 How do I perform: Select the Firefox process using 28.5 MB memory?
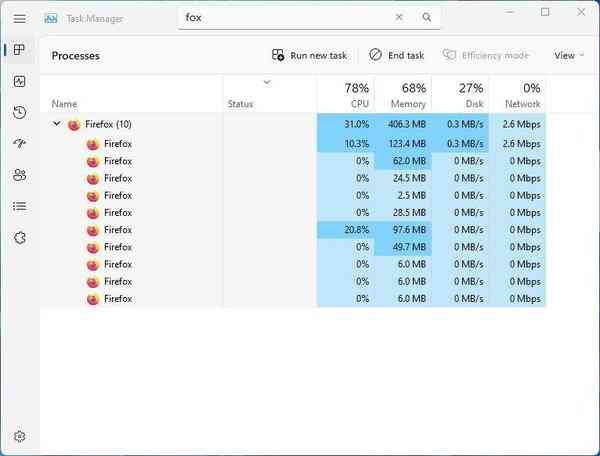293,213
